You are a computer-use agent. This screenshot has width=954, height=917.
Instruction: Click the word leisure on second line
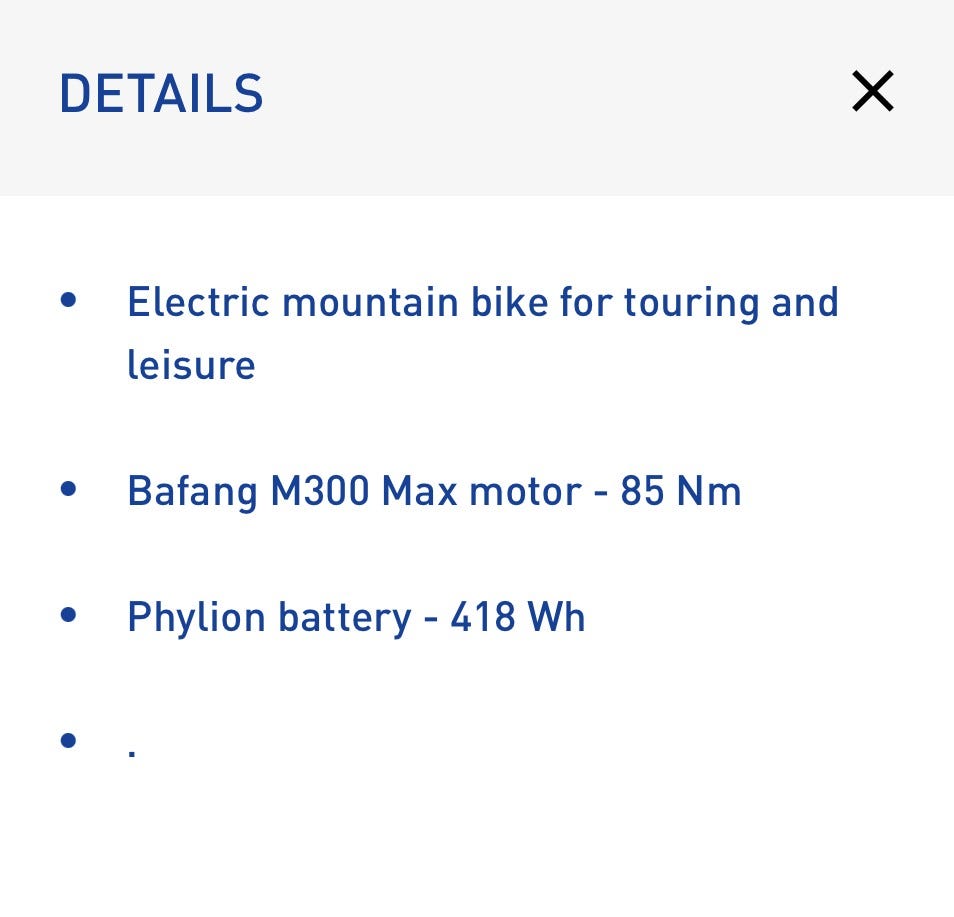coord(191,365)
